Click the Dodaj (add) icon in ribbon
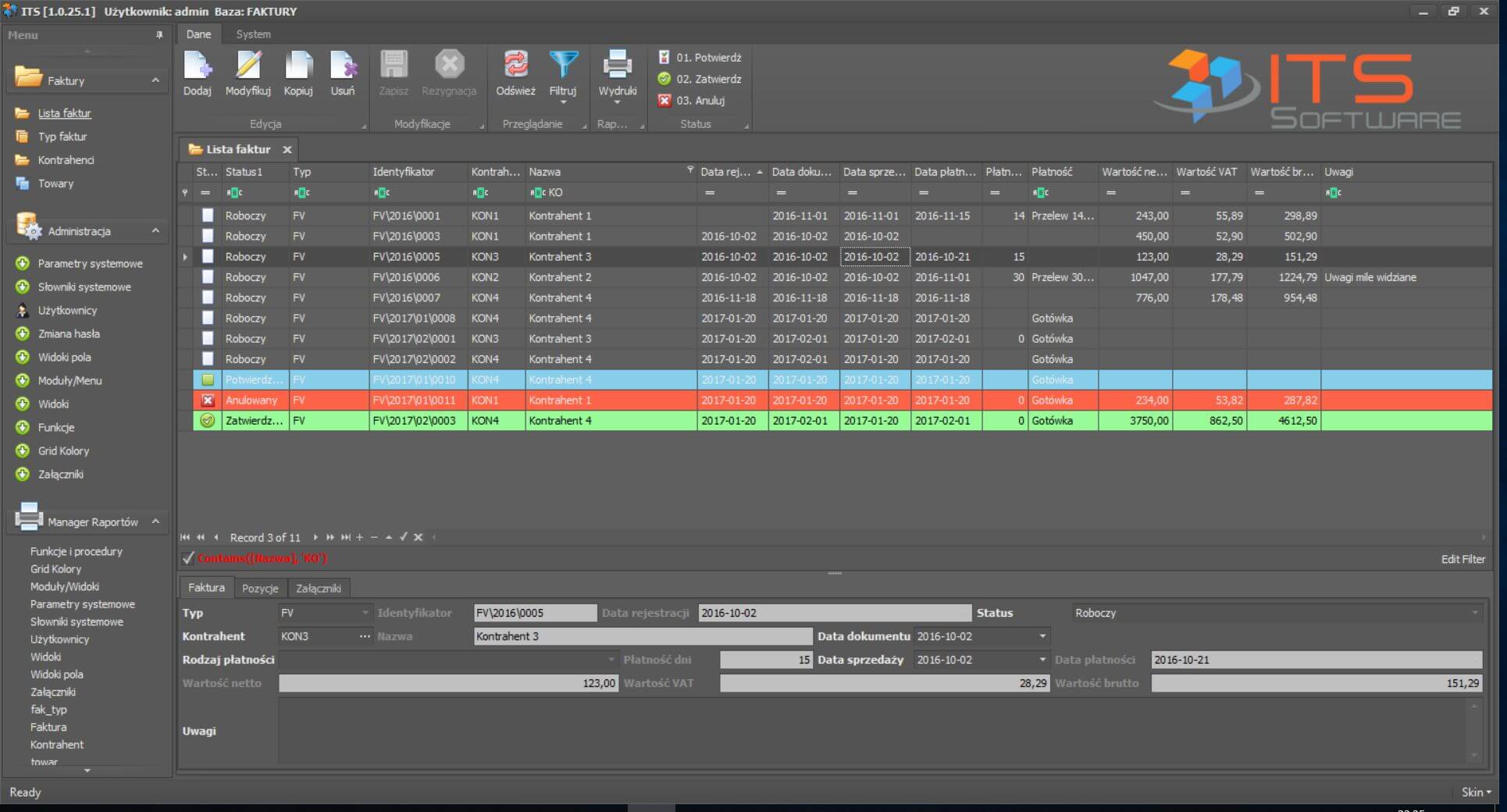This screenshot has width=1507, height=812. 198,66
